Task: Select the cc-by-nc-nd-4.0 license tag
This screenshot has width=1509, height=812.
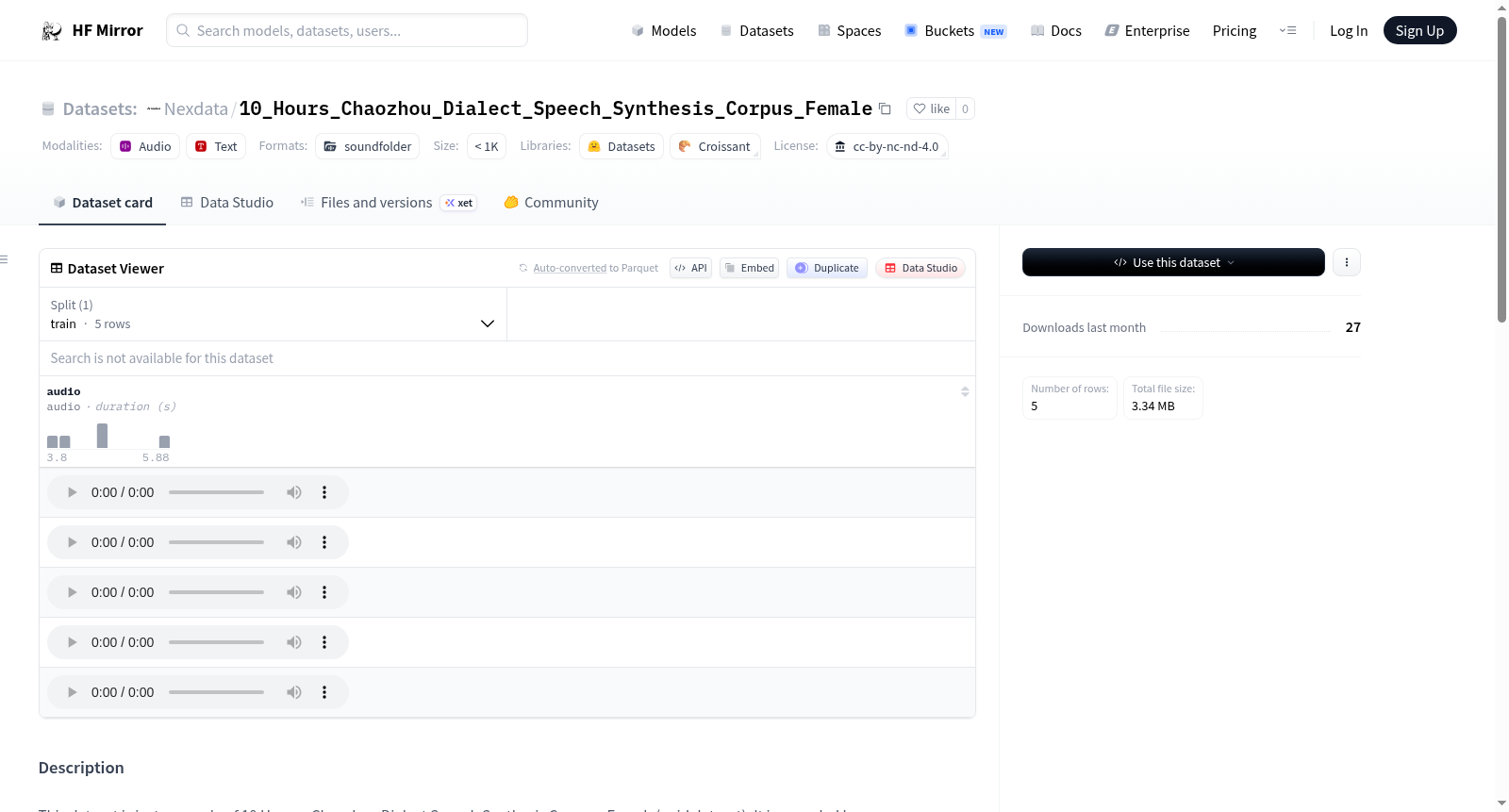Action: pyautogui.click(x=887, y=146)
